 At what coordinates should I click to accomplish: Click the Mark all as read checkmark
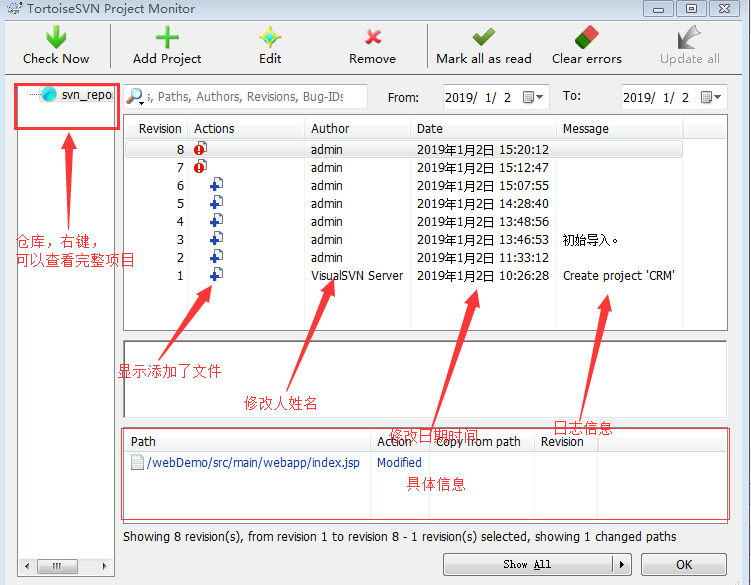tap(484, 36)
